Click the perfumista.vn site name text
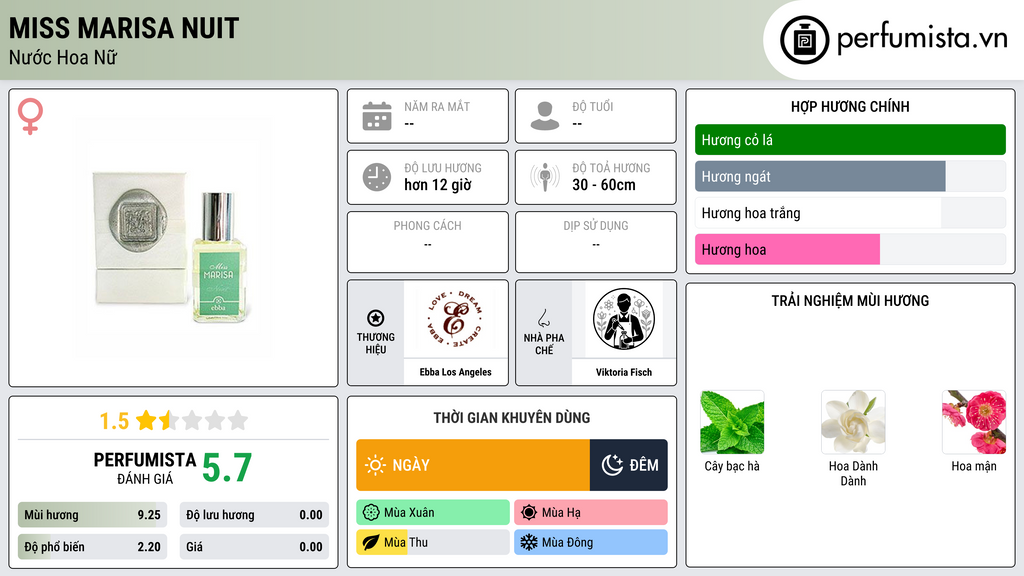Screen dimensions: 1024x576 point(922,38)
